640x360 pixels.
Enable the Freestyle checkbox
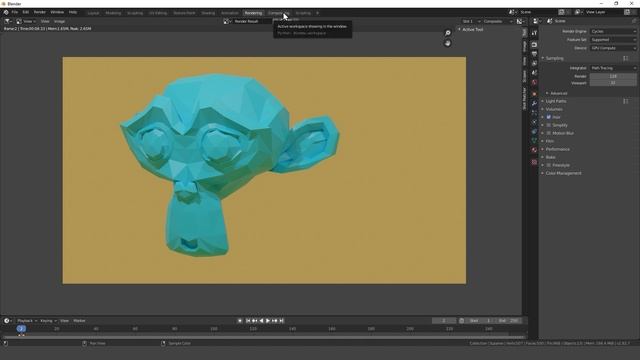tap(549, 165)
